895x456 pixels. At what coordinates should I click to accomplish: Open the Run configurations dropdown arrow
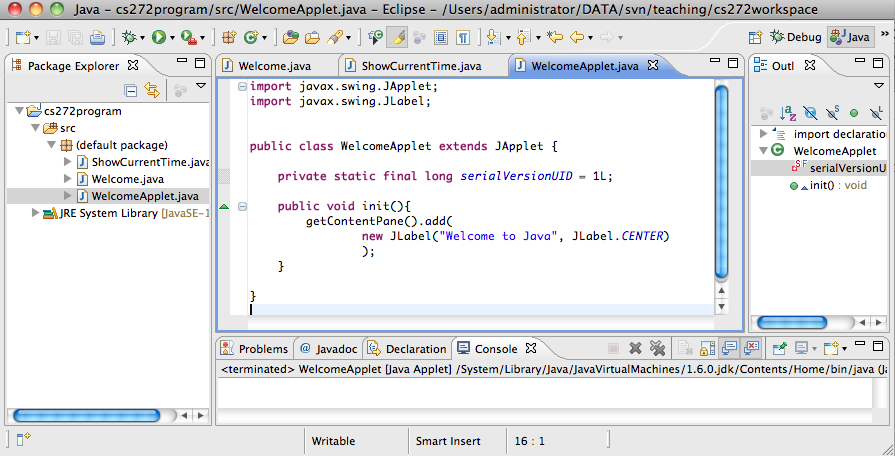point(172,38)
